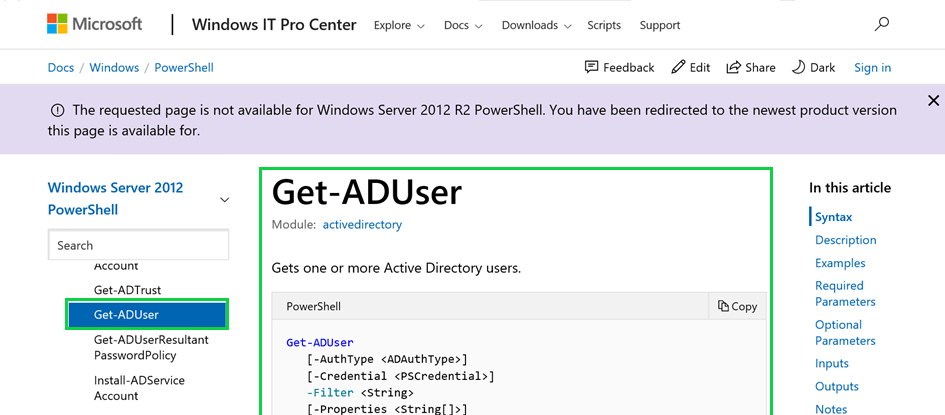Open the Downloads dropdown menu
The height and width of the screenshot is (415, 945).
coord(537,25)
